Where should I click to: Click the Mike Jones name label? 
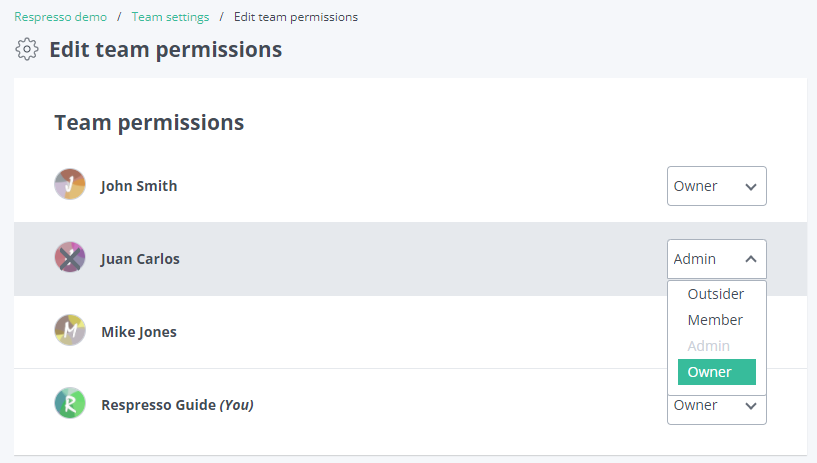click(x=139, y=332)
